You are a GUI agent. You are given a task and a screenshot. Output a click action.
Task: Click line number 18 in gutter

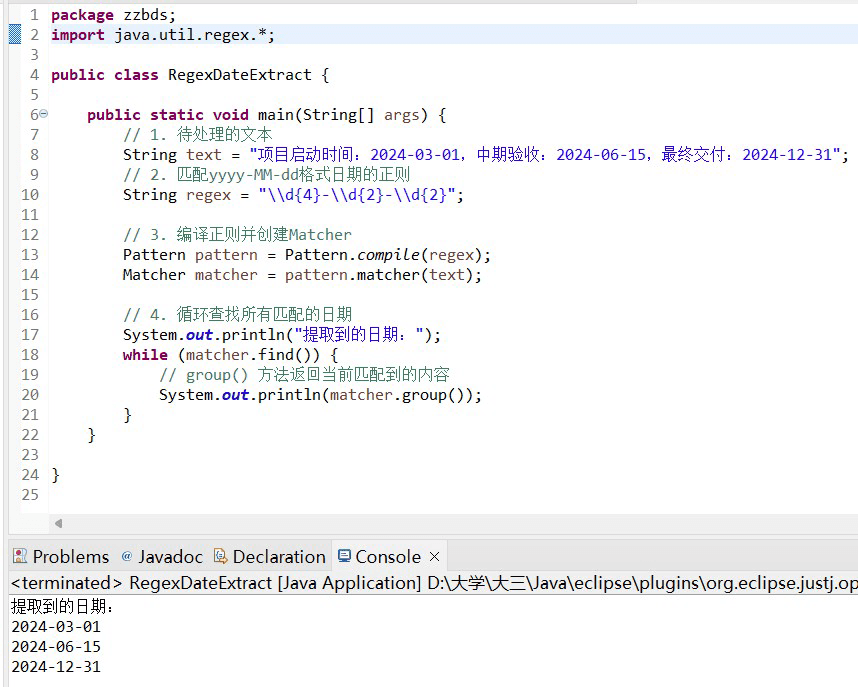[30, 355]
